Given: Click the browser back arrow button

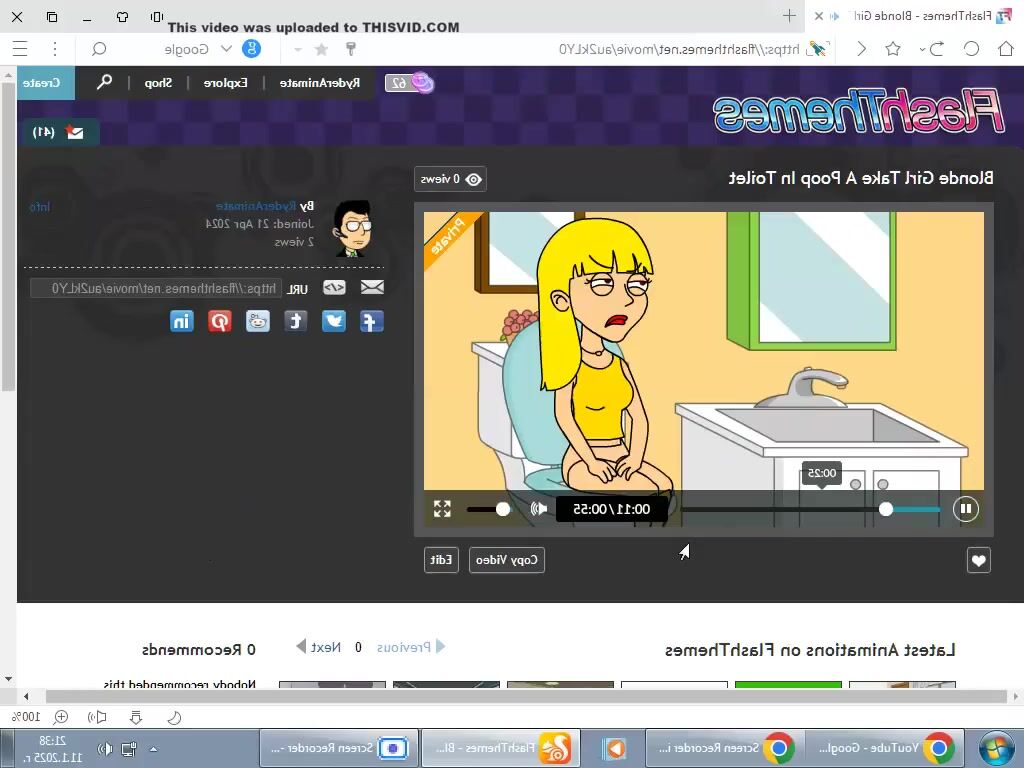Looking at the screenshot, I should [938, 49].
